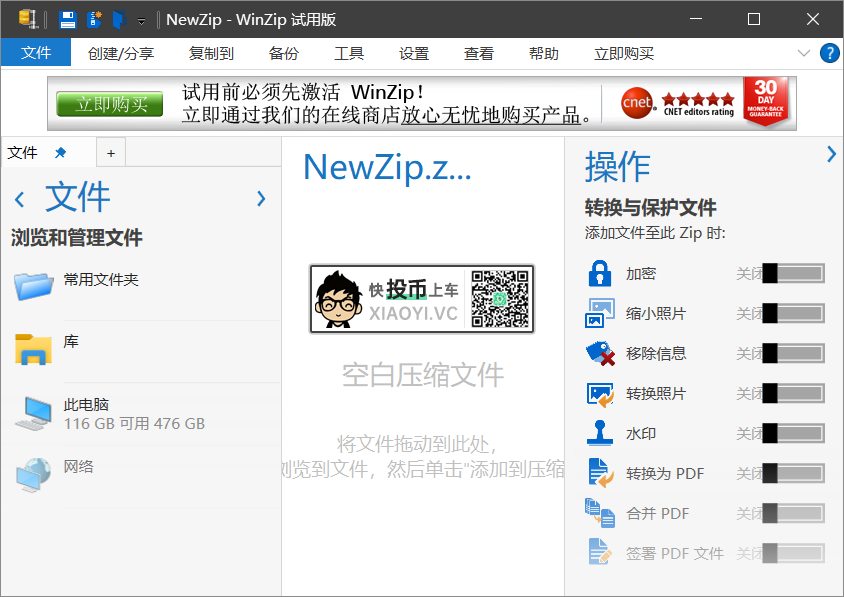Open the 设置 tab

(x=414, y=53)
